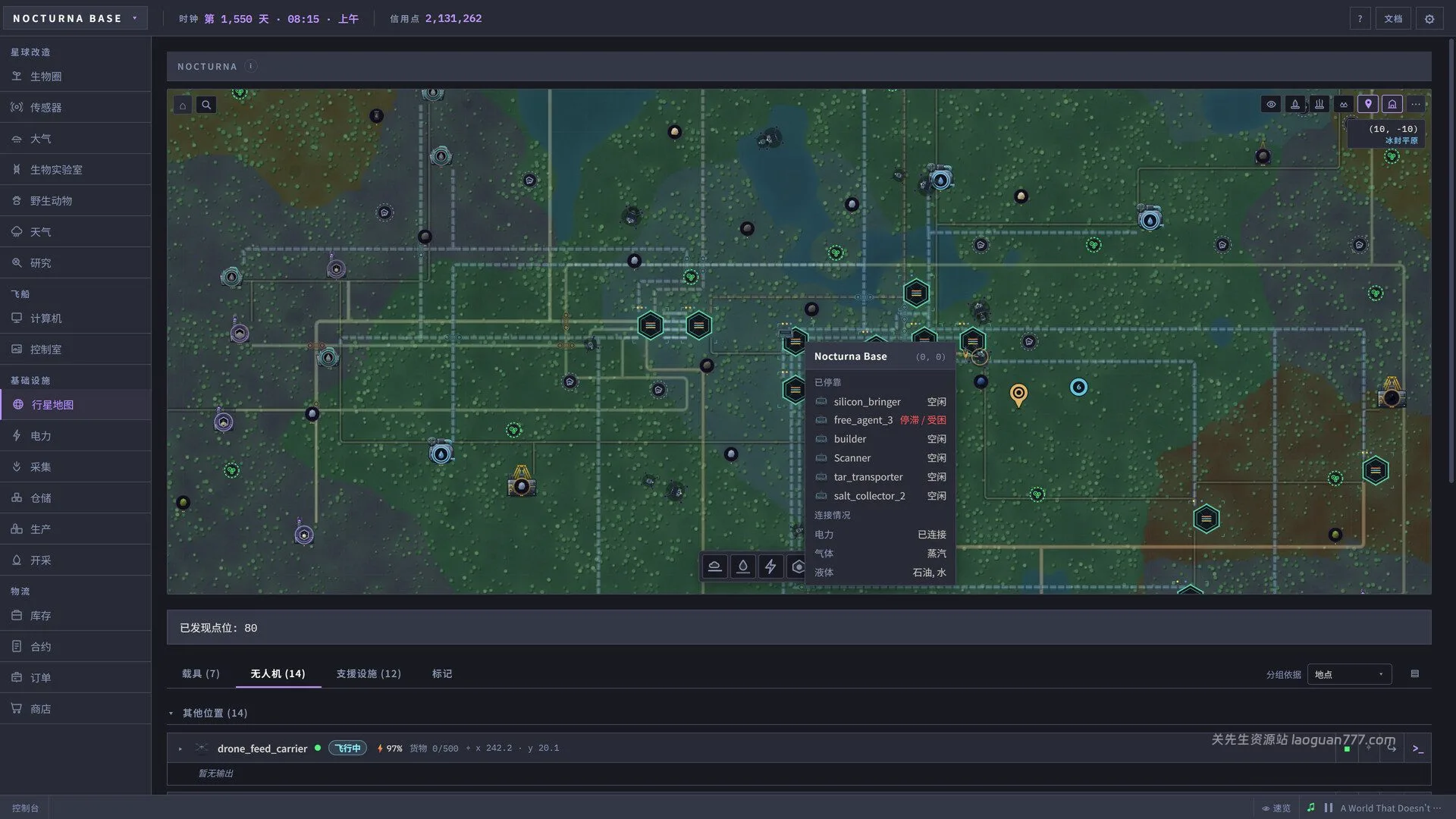1456x819 pixels.
Task: Click the 控制台 console button
Action: [25, 808]
